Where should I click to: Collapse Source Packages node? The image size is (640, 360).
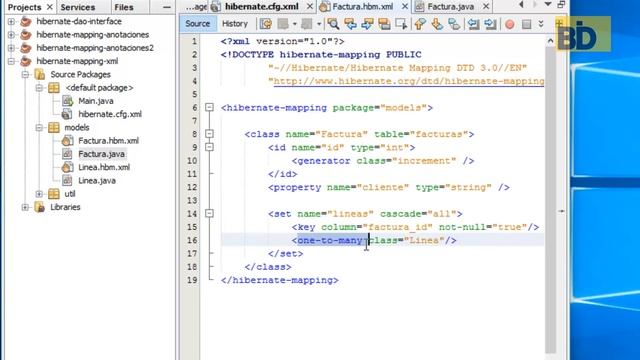[x=25, y=75]
